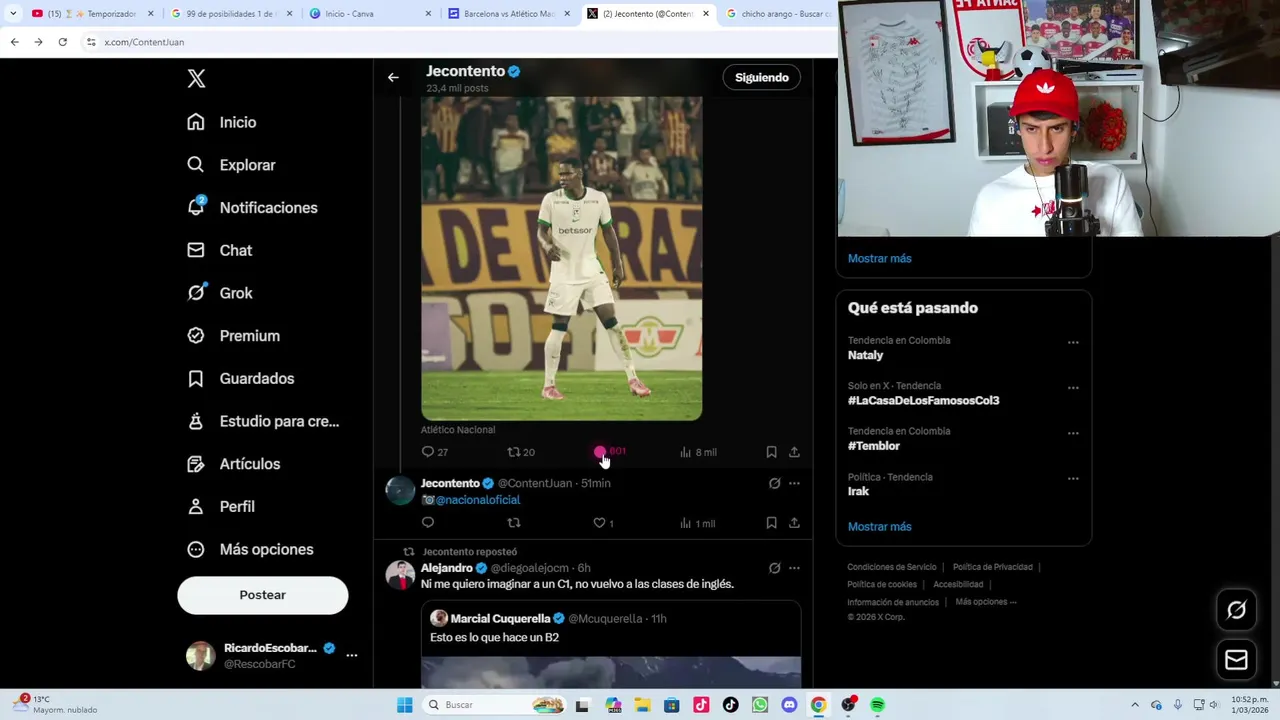The image size is (1280, 720).
Task: Click the X logo home icon
Action: 196,79
